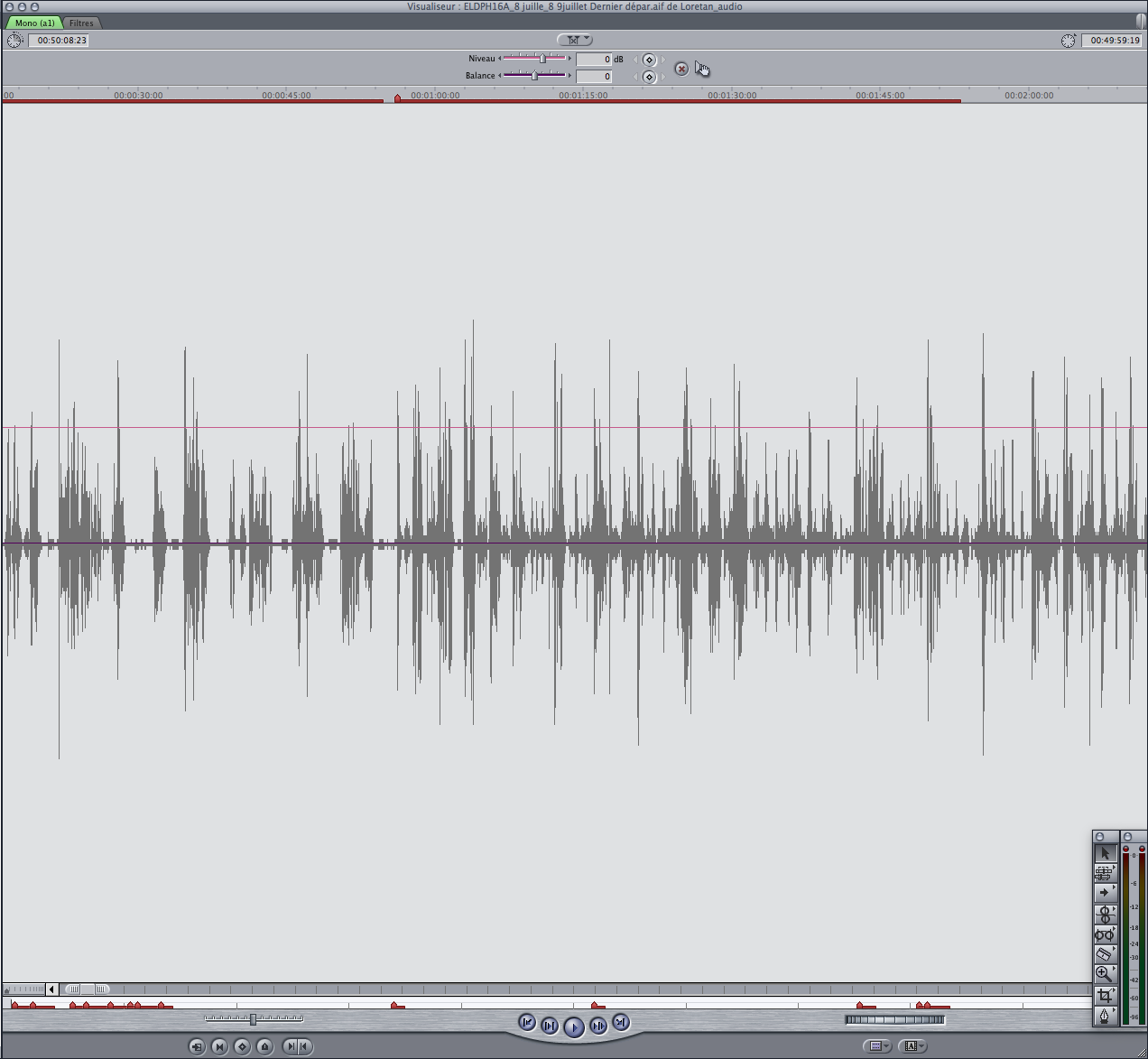Select the Slip edit tool
The height and width of the screenshot is (1059, 1148).
(1105, 934)
